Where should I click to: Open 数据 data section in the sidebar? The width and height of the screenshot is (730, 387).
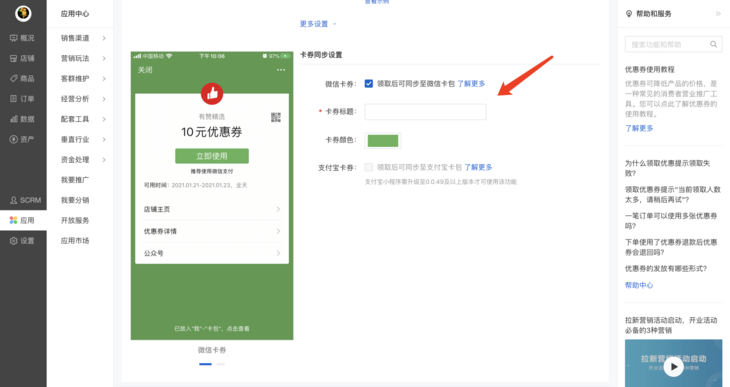[x=23, y=119]
